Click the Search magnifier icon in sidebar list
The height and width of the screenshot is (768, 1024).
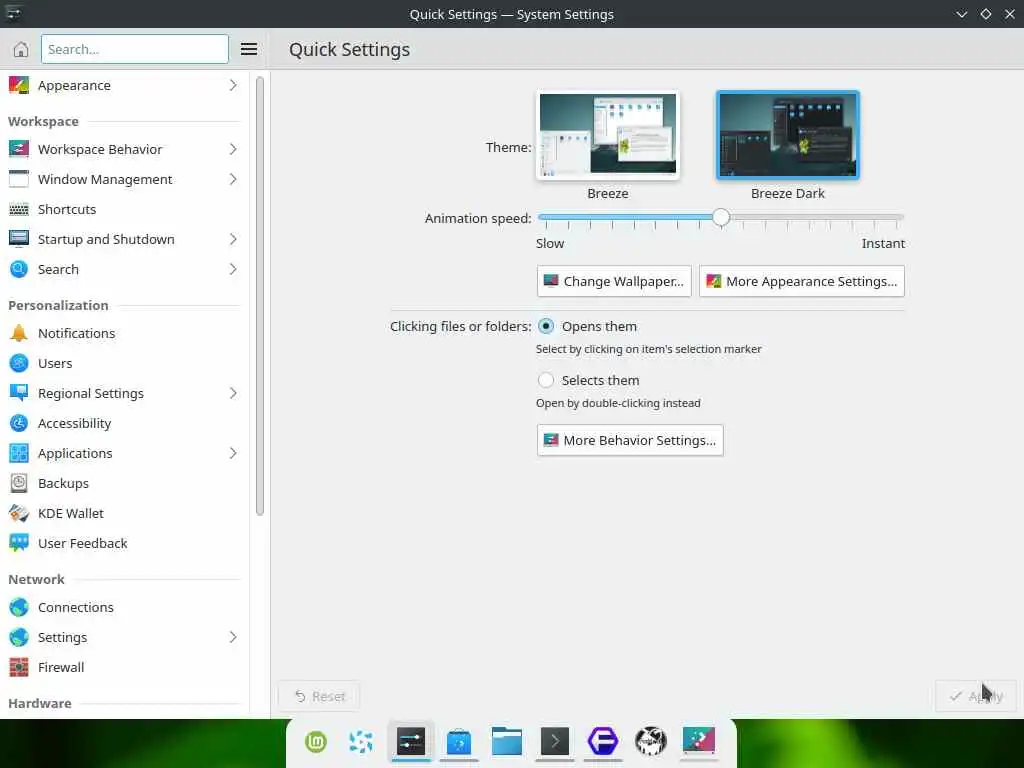[x=19, y=269]
